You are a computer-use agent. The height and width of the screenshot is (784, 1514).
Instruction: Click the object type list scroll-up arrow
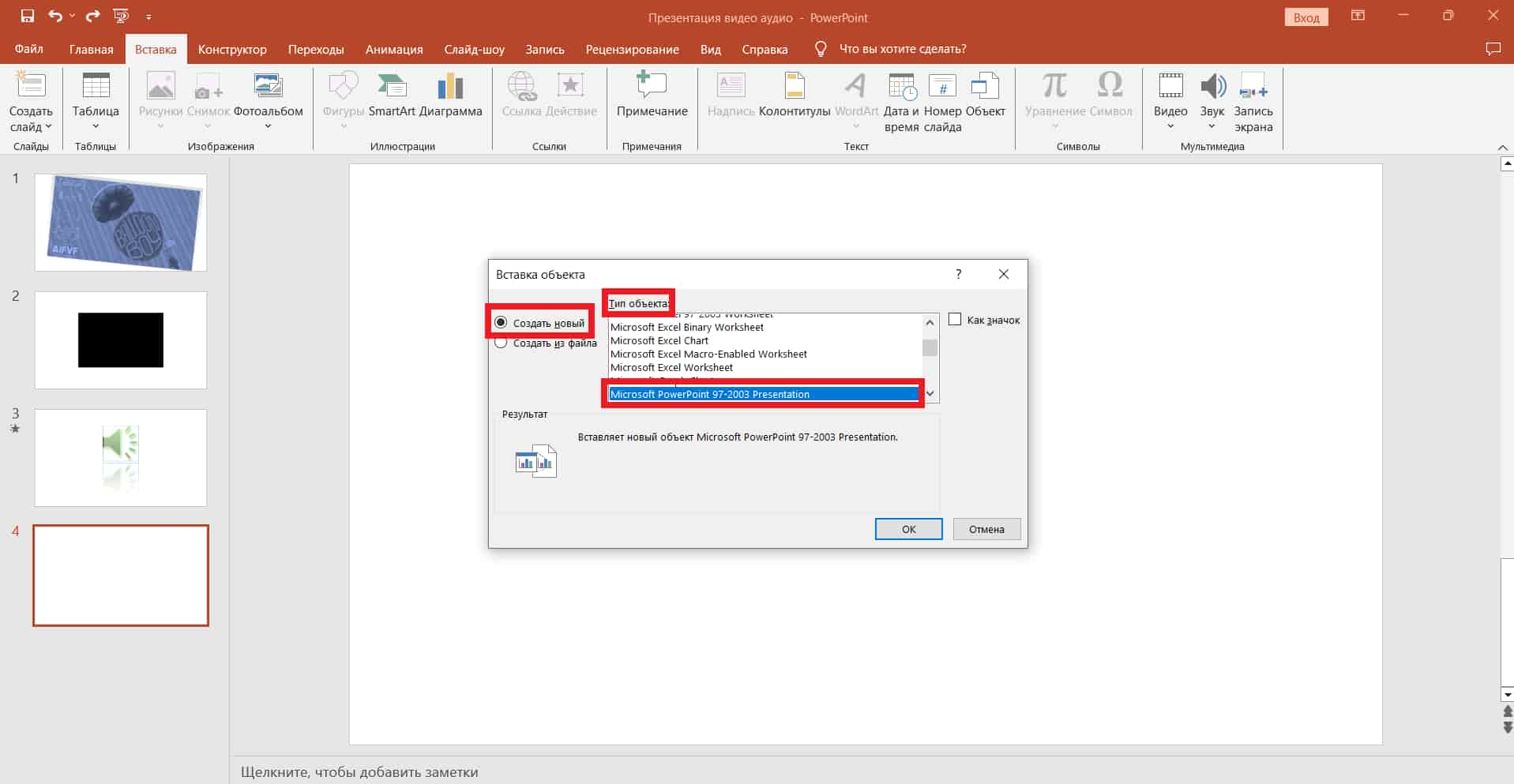click(x=930, y=322)
